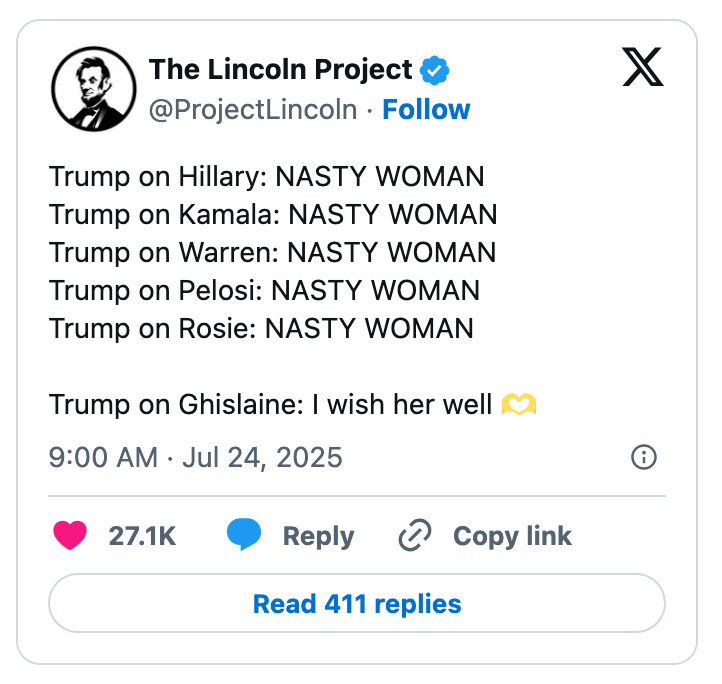Click the red heart like icon
The image size is (722, 684).
(70, 536)
